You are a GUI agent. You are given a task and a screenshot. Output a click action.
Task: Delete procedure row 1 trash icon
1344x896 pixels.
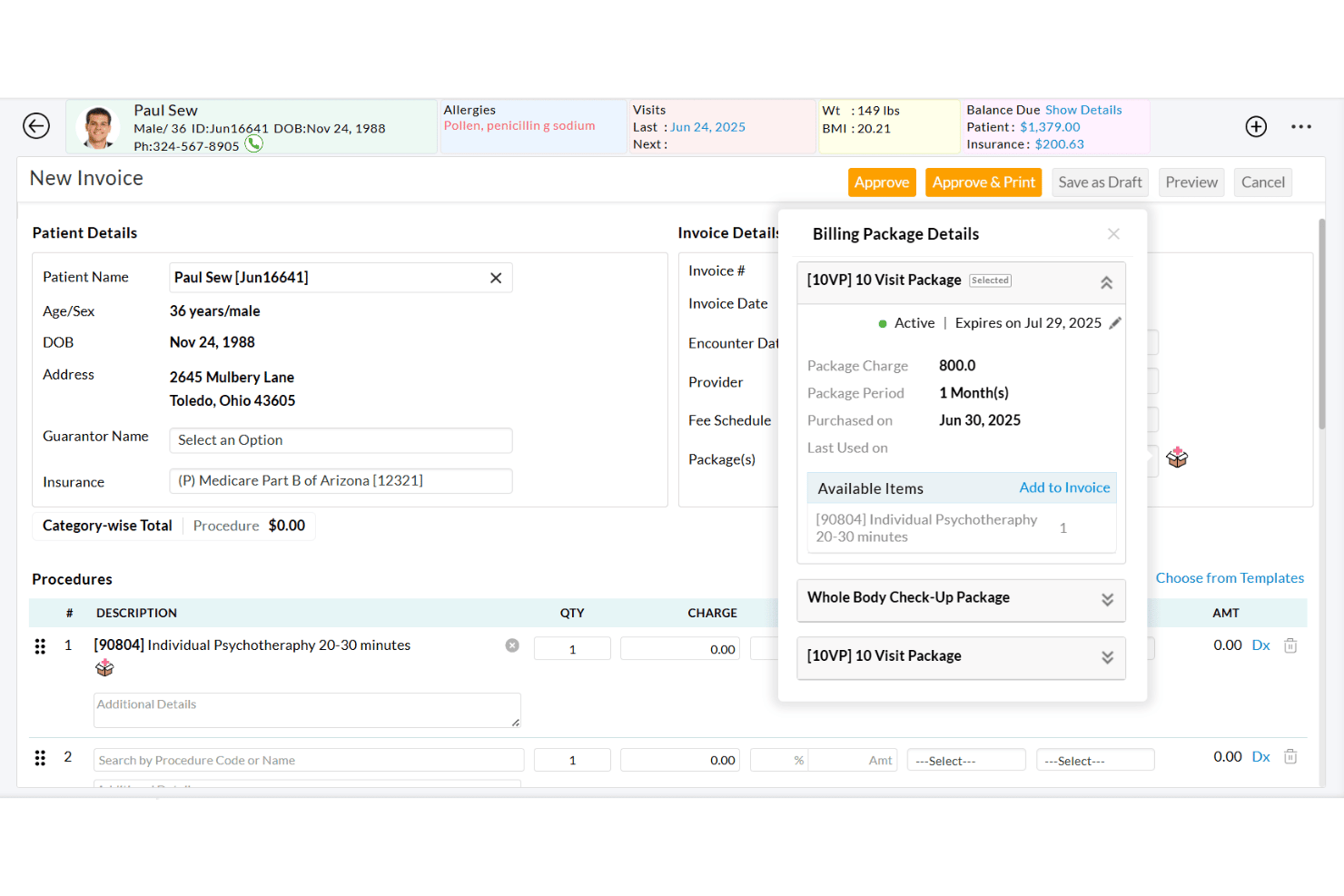click(1290, 645)
